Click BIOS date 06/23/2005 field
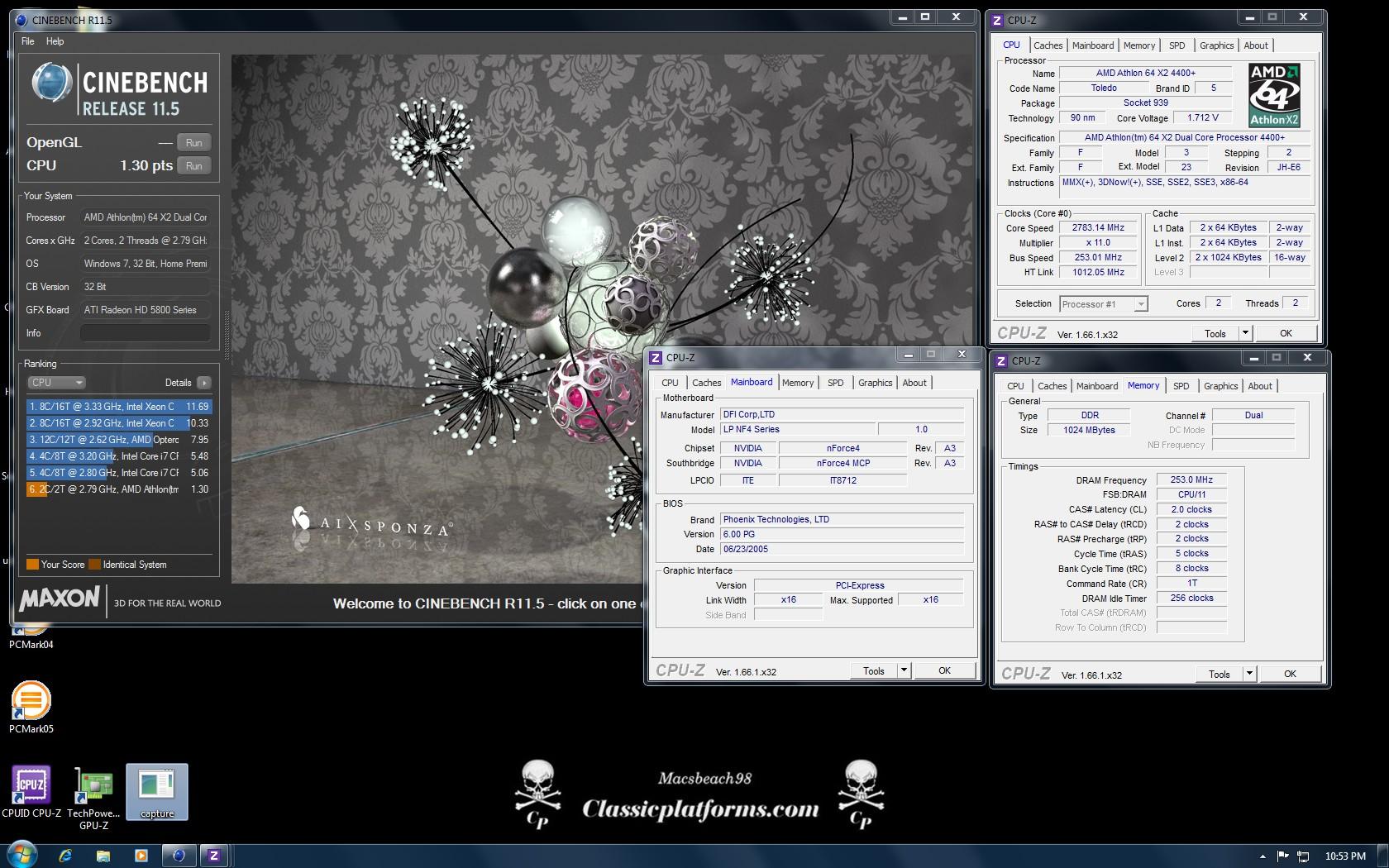This screenshot has height=868, width=1389. pyautogui.click(x=842, y=550)
